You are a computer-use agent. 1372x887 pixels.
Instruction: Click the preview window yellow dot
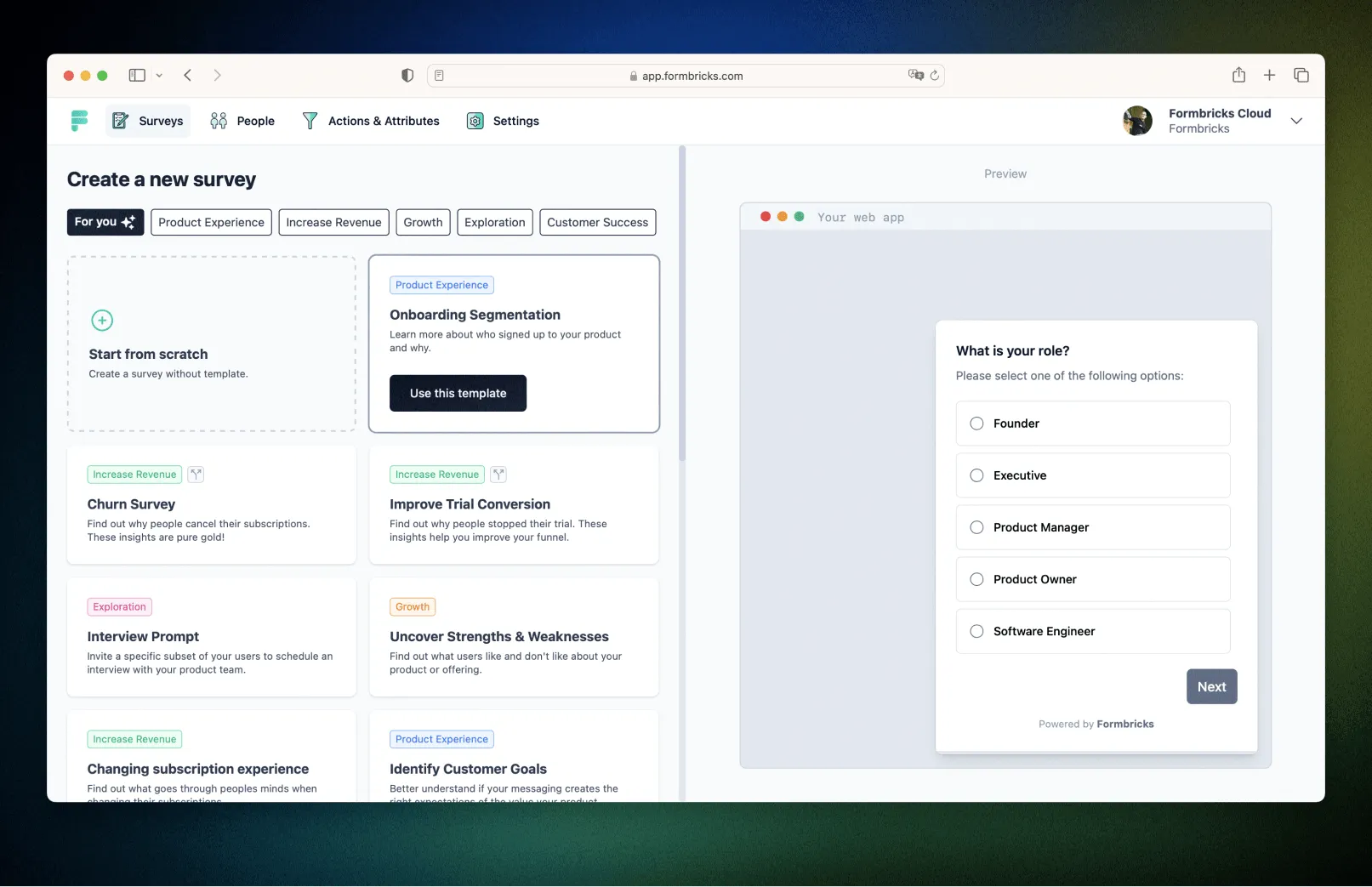click(782, 217)
